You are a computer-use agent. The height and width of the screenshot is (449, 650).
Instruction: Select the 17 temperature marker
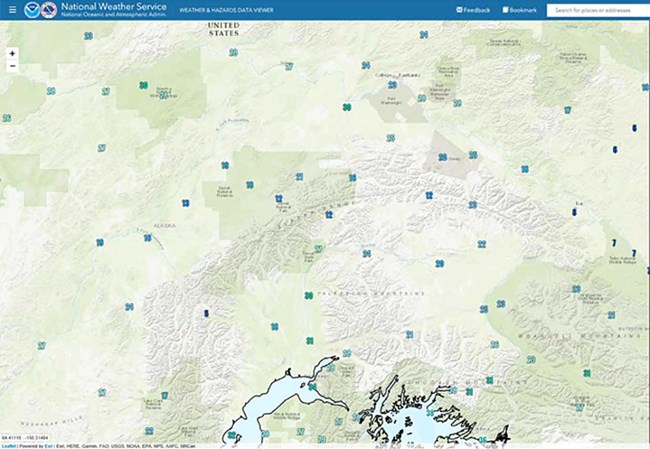pyautogui.click(x=567, y=110)
